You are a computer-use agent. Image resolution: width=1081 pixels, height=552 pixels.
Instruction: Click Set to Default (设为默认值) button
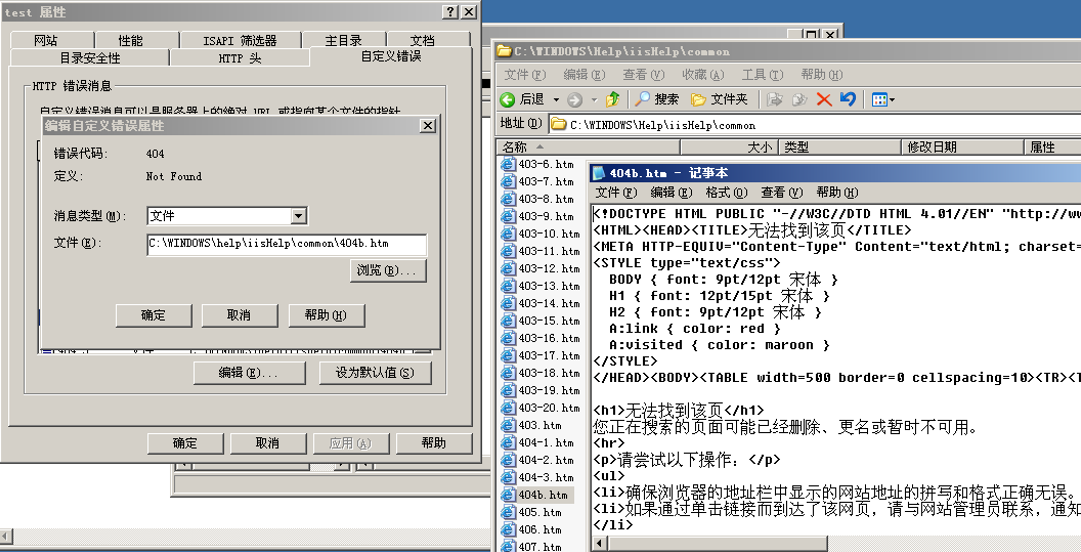click(x=375, y=373)
